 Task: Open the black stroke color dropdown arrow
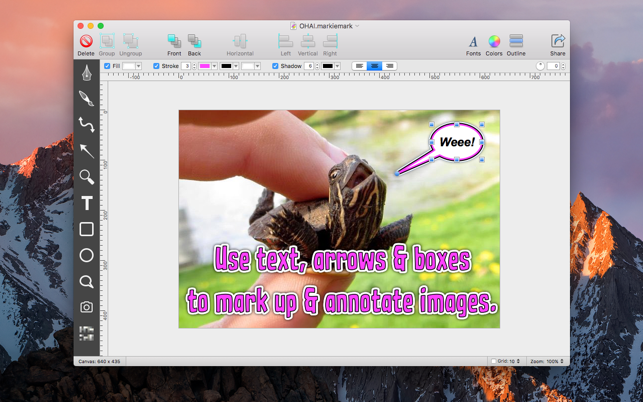(236, 66)
